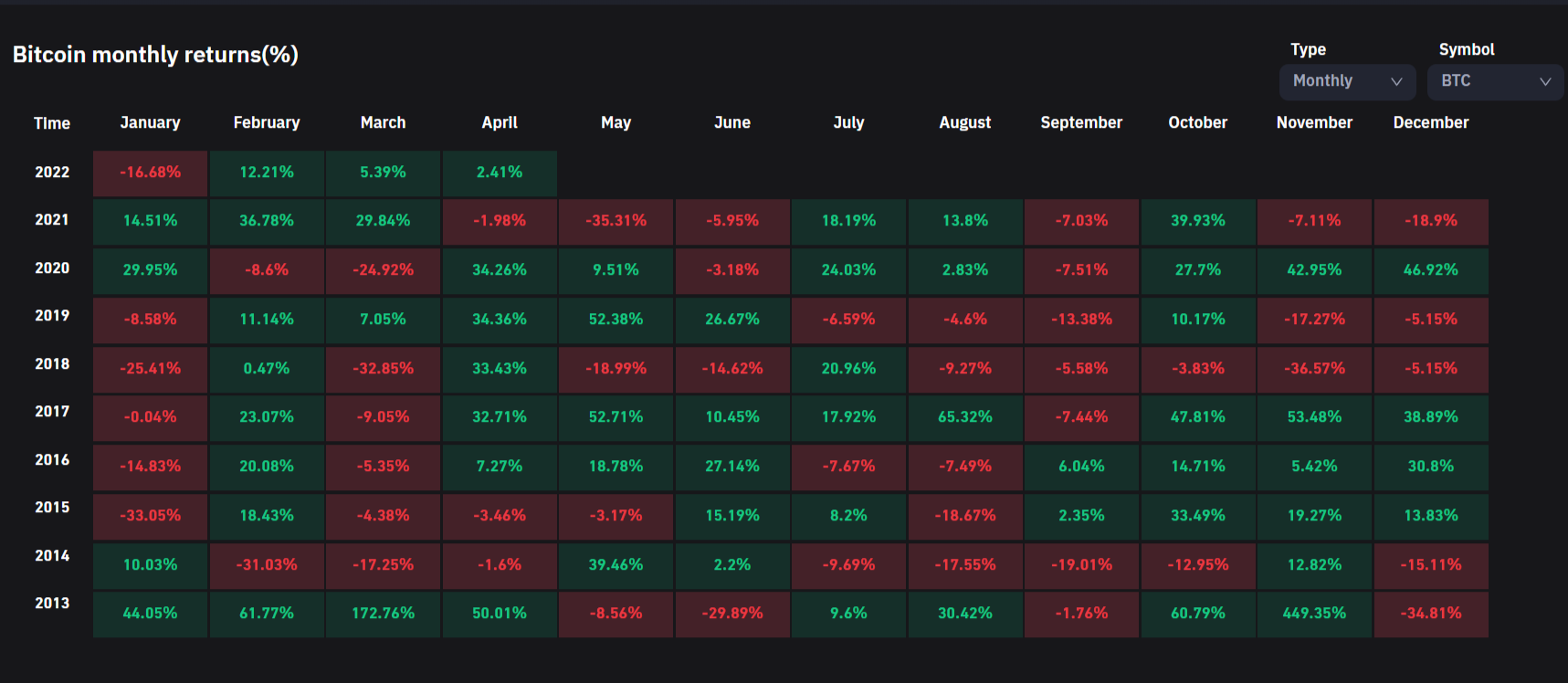Click the Bitcoin monthly returns(%) title
The height and width of the screenshot is (683, 1568).
pos(155,55)
